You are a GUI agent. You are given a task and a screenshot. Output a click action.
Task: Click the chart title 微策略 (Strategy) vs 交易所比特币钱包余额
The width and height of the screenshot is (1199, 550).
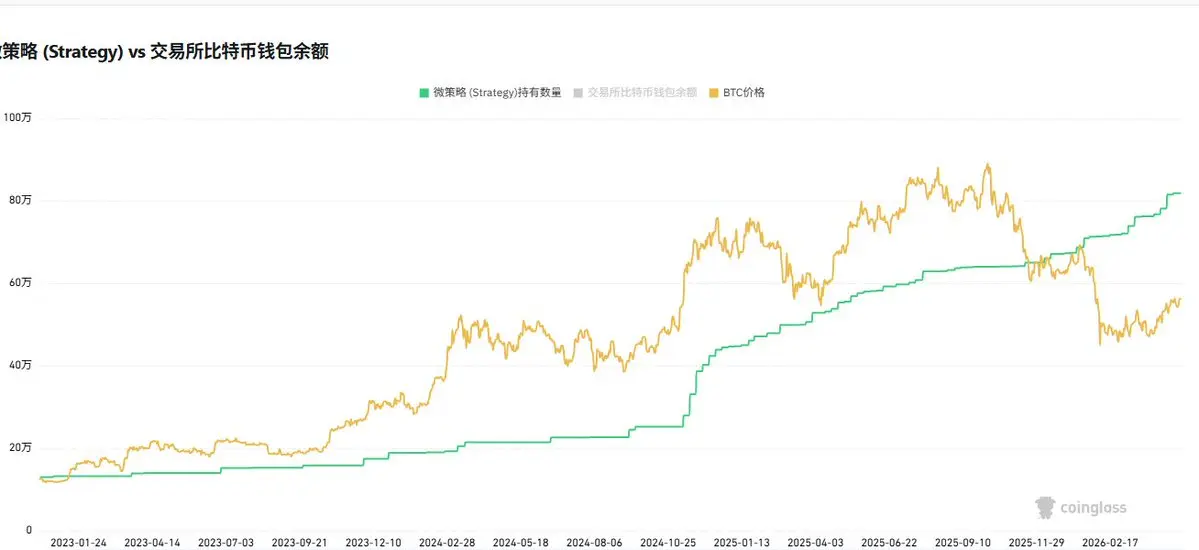pyautogui.click(x=164, y=51)
